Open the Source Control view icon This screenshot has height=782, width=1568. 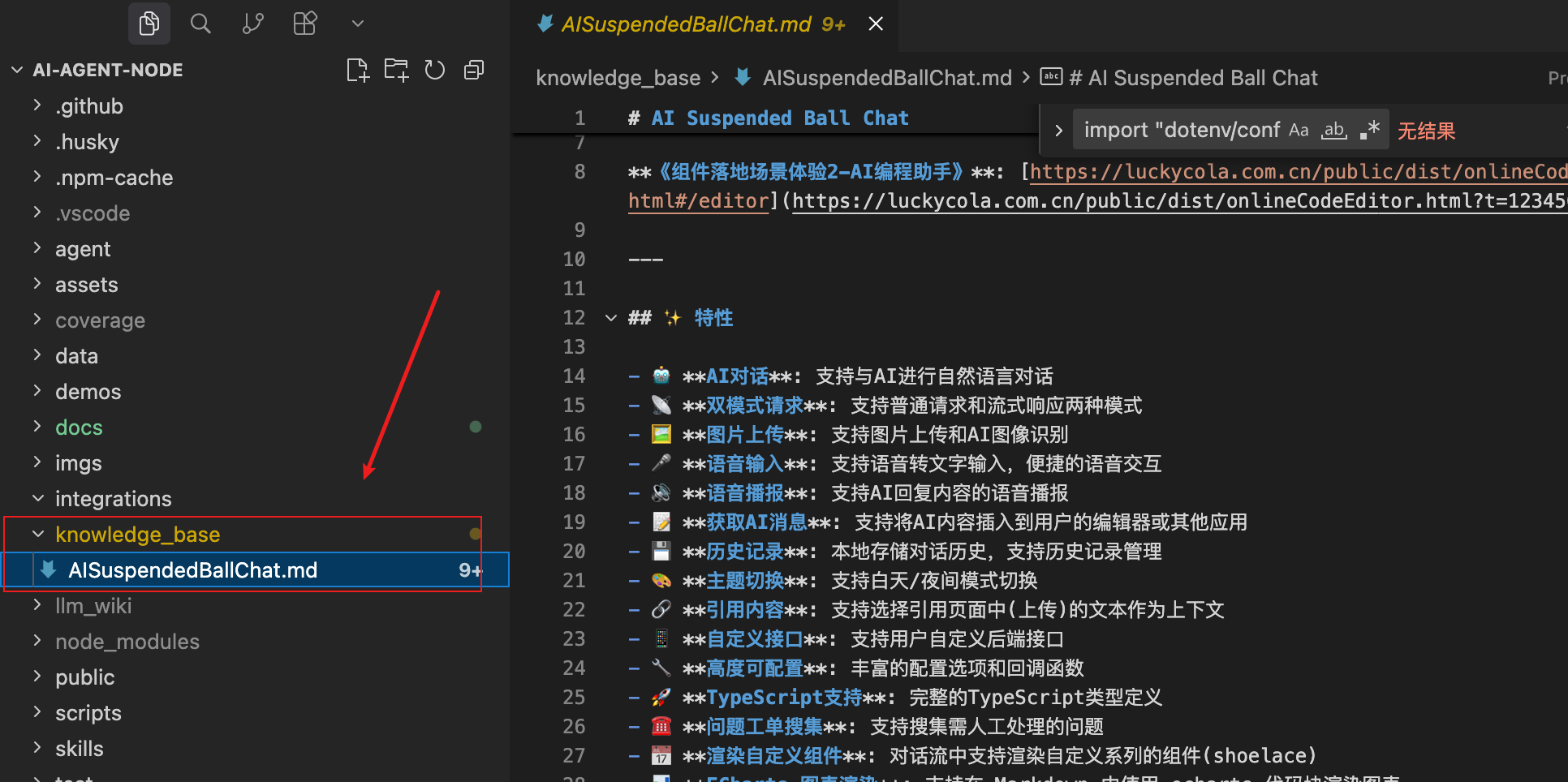click(253, 24)
